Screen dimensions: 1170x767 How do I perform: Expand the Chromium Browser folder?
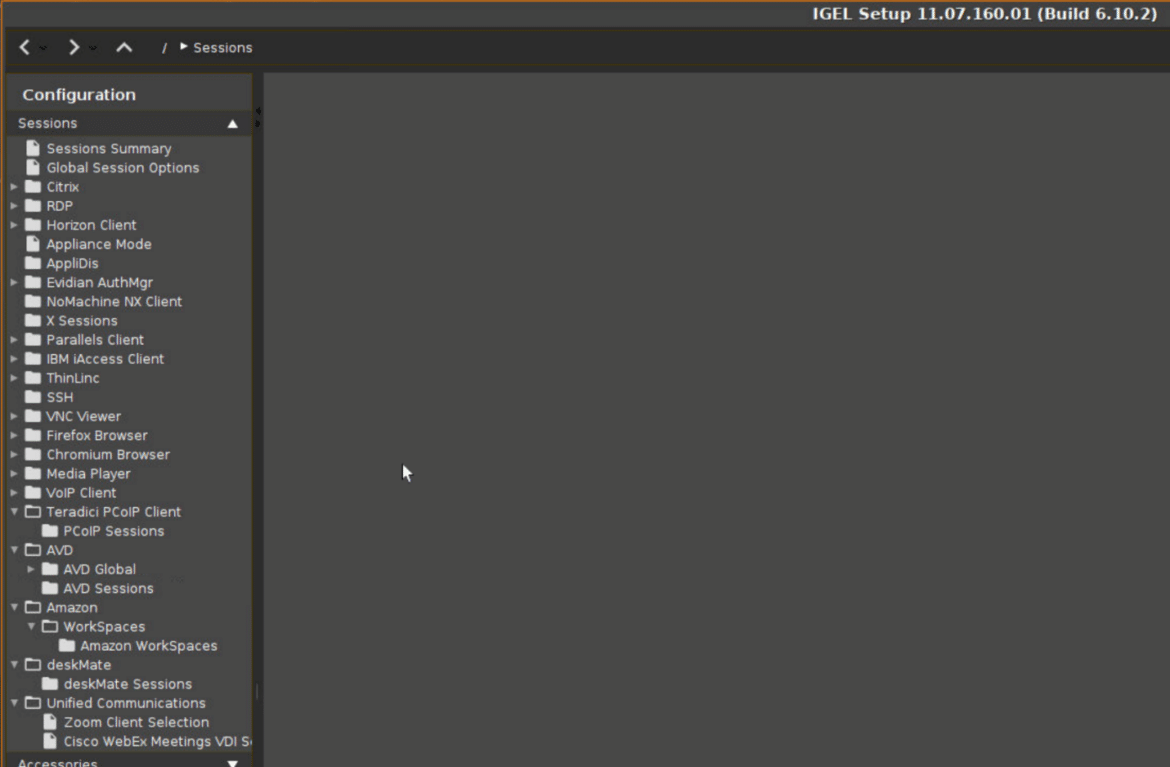pos(14,454)
